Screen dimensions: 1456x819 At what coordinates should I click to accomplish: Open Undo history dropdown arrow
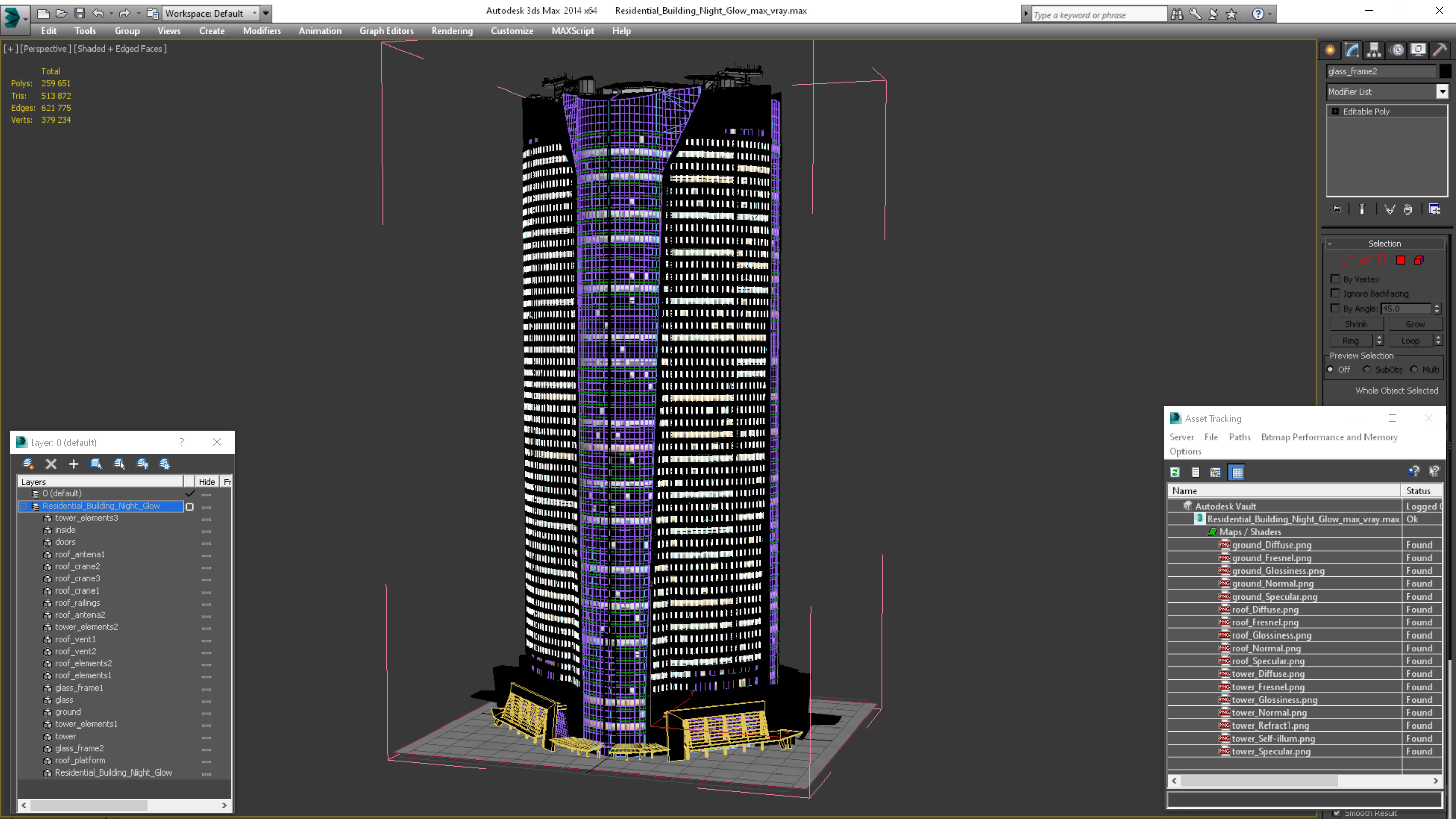click(x=111, y=13)
